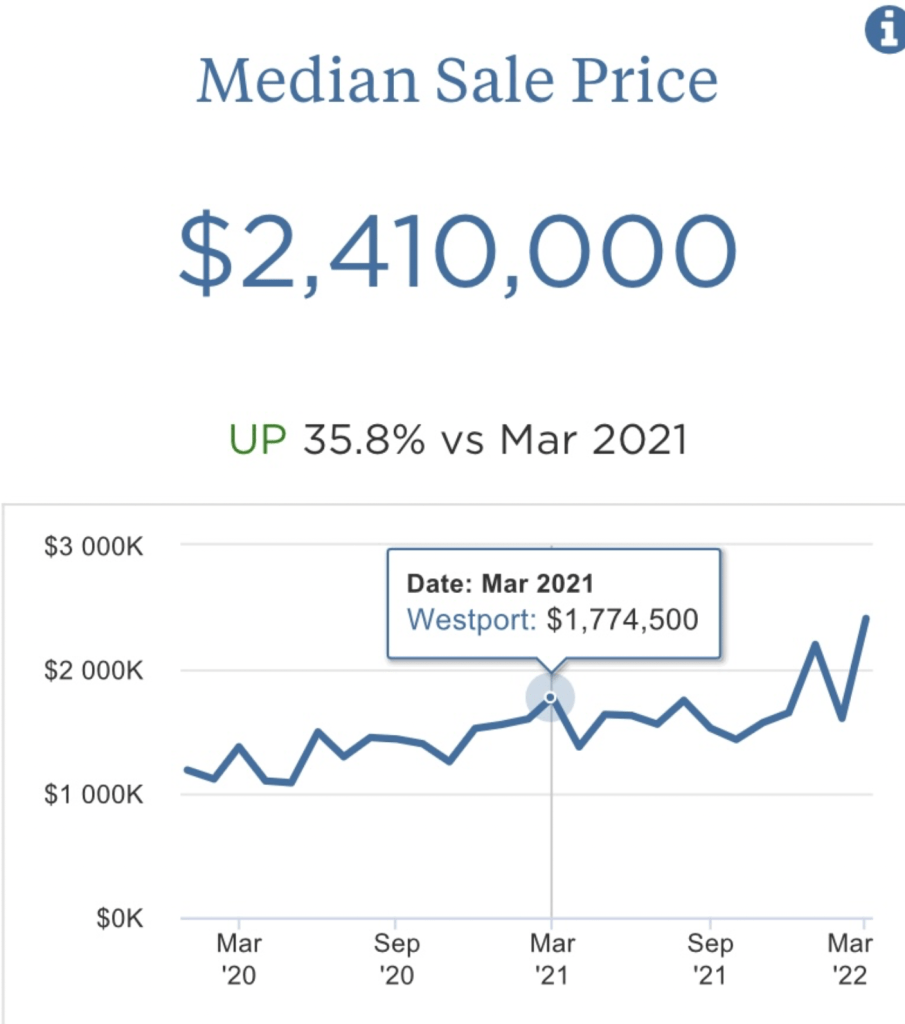The width and height of the screenshot is (905, 1024).
Task: Click the final Mar '22 point on the line
Action: [x=866, y=618]
